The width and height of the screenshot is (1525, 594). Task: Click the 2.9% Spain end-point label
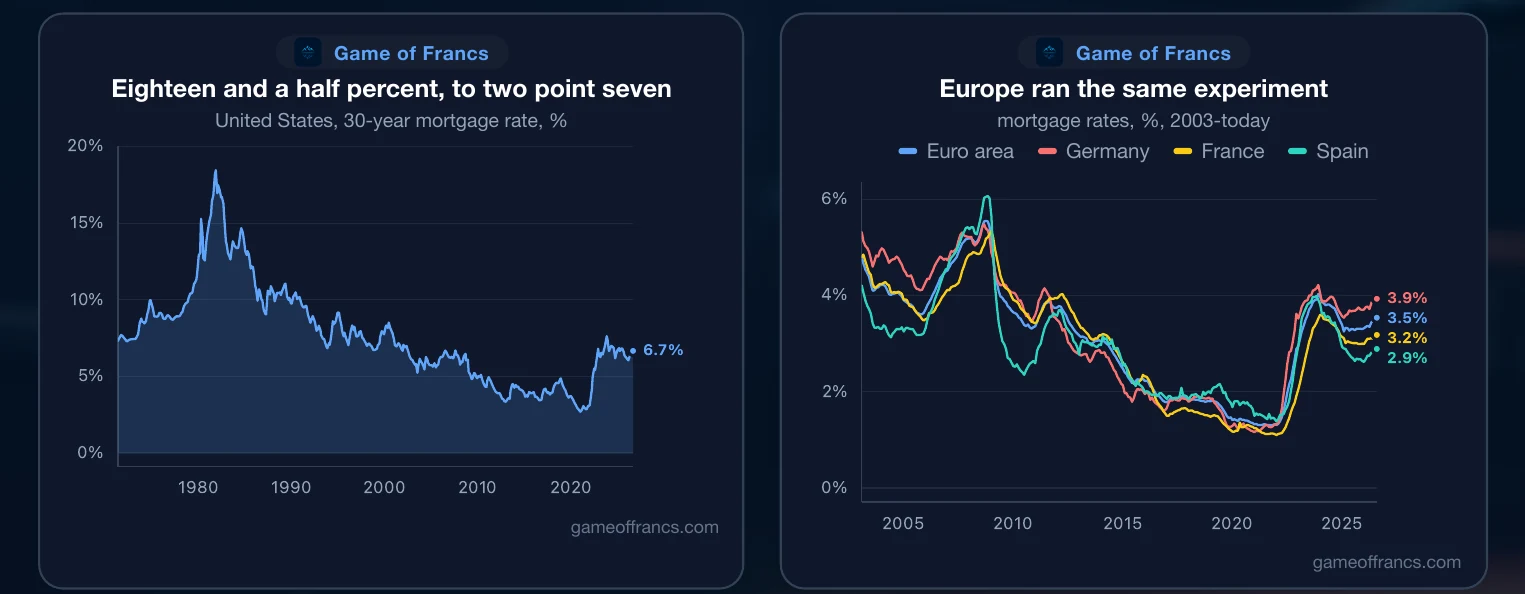pos(1407,358)
